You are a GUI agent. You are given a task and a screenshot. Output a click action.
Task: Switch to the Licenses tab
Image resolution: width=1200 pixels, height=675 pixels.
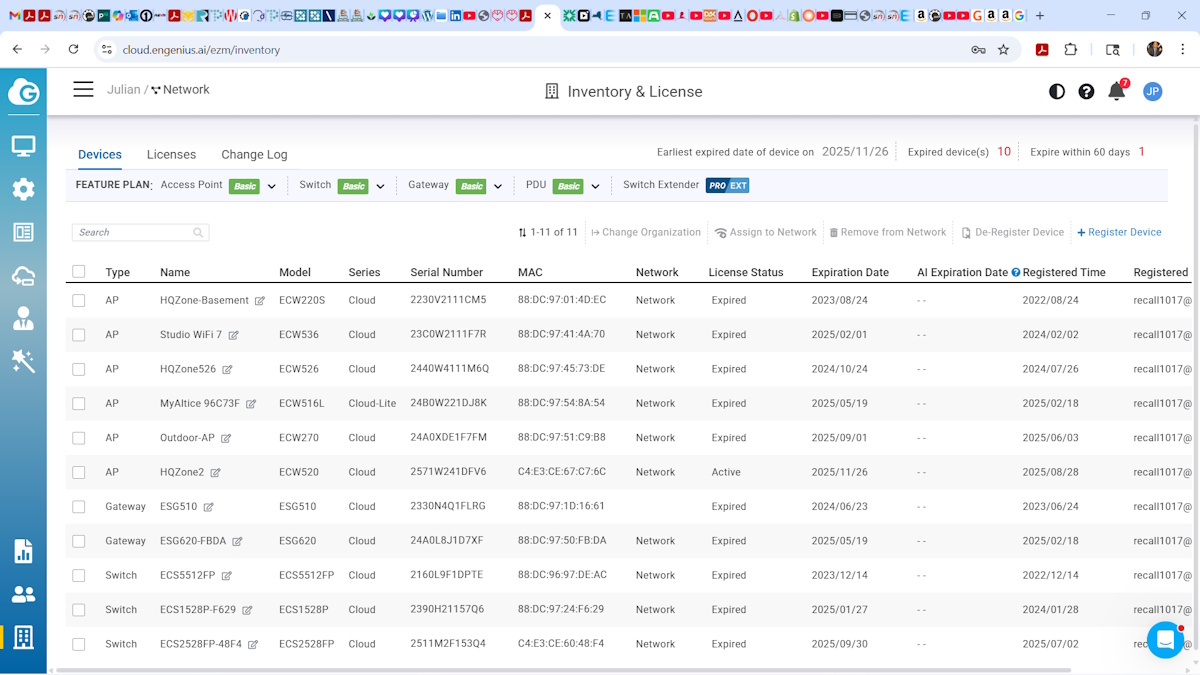(171, 154)
